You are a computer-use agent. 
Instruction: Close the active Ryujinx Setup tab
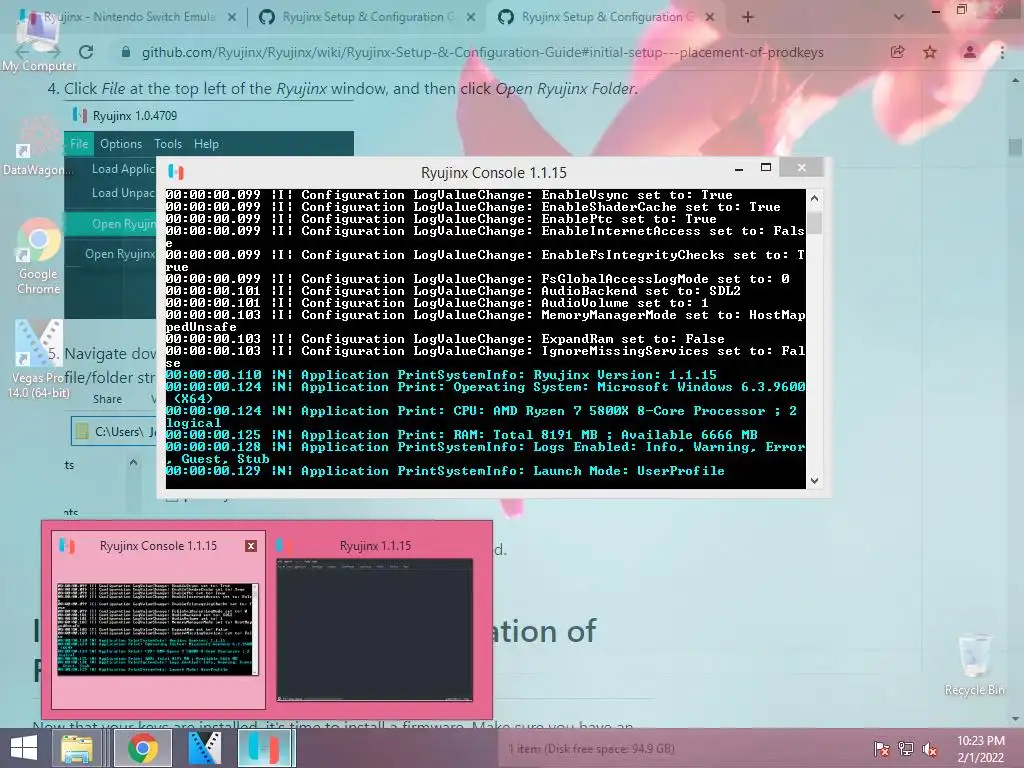pyautogui.click(x=710, y=18)
